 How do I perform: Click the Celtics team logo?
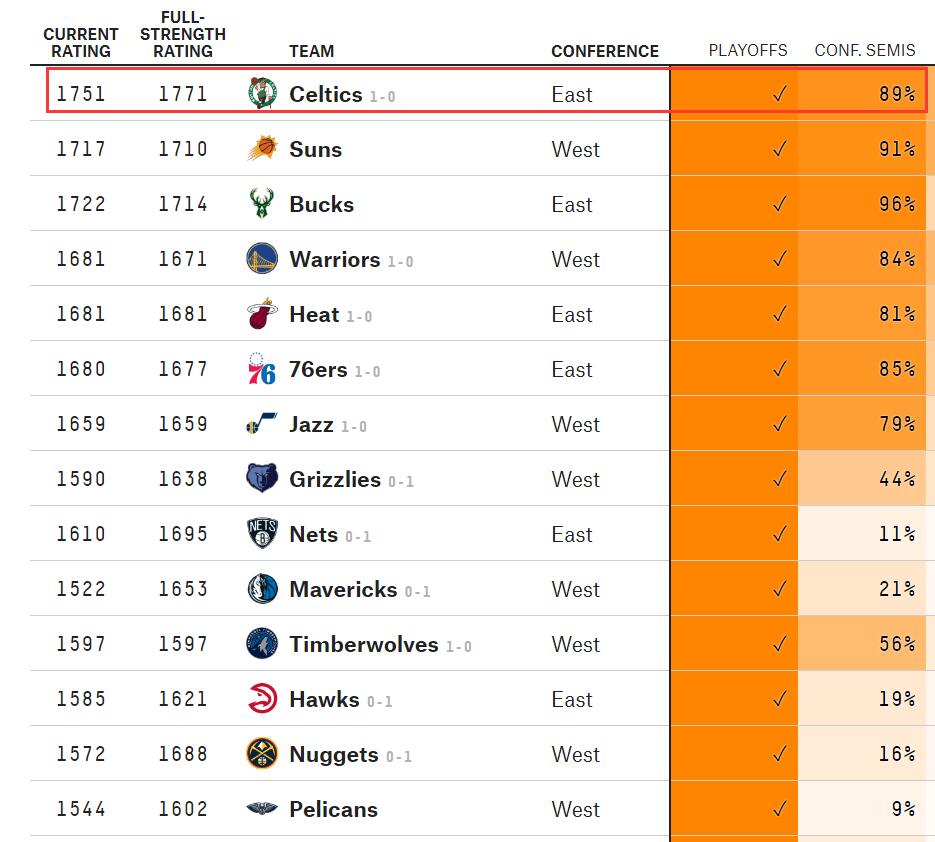261,94
